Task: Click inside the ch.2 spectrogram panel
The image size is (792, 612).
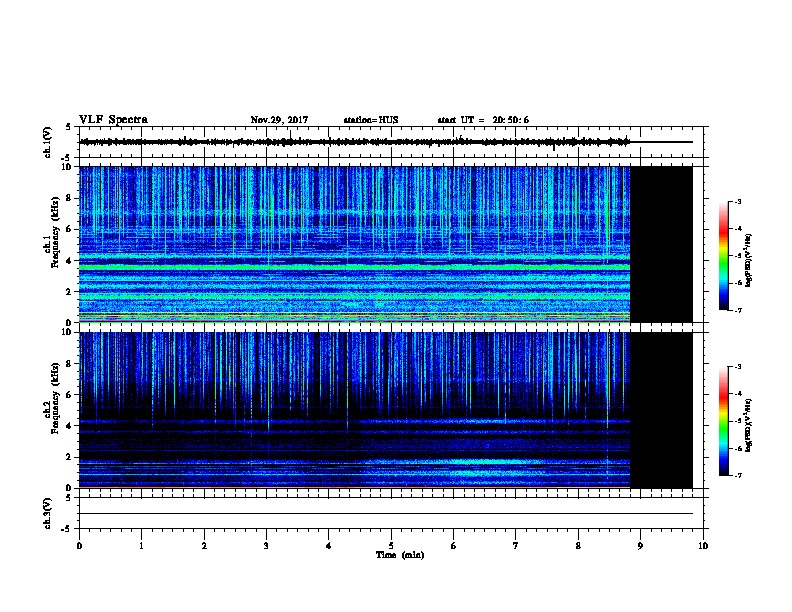Action: coord(355,410)
